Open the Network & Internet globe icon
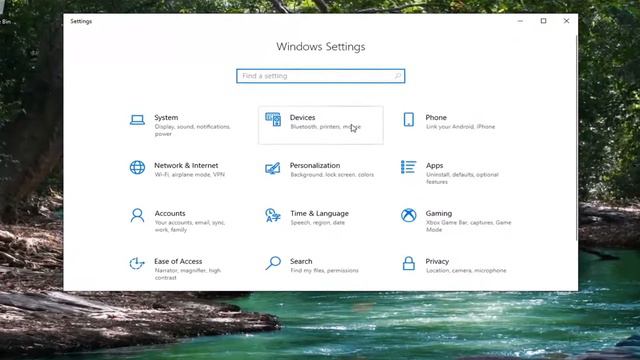The image size is (640, 360). pos(137,167)
